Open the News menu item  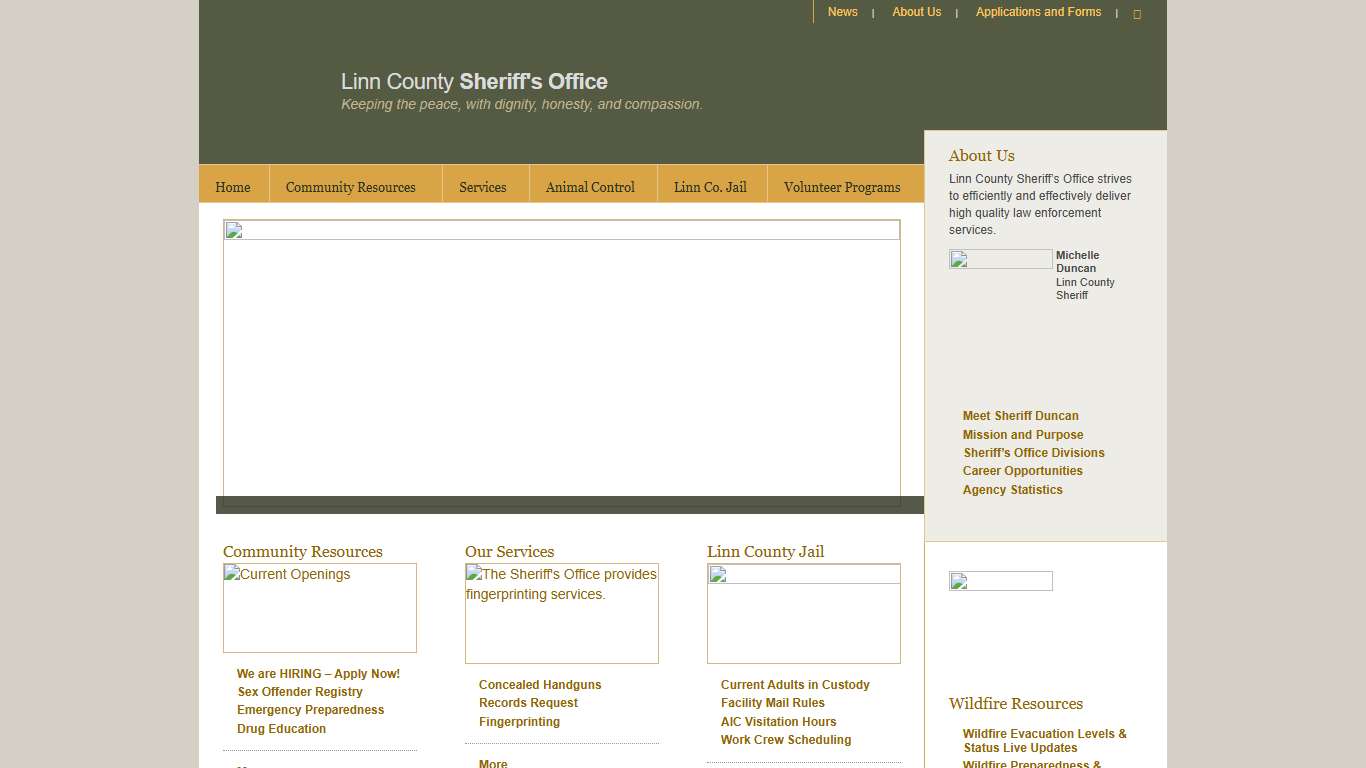pyautogui.click(x=842, y=12)
